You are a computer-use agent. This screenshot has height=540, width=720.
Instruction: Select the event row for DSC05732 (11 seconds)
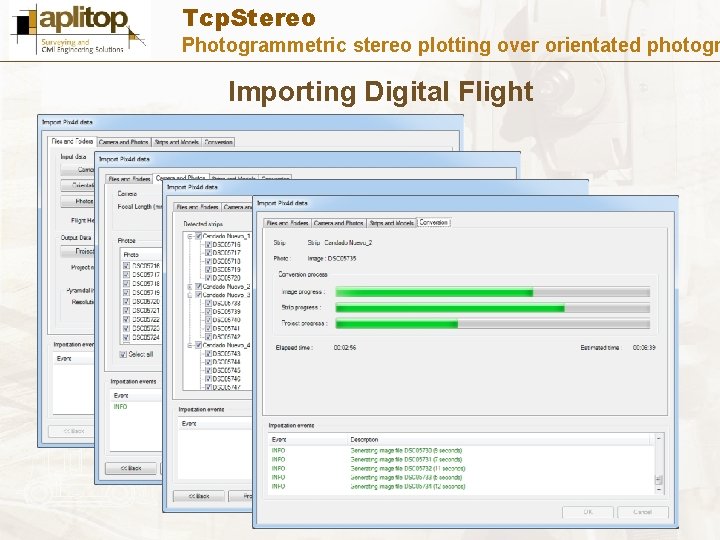(x=461, y=469)
